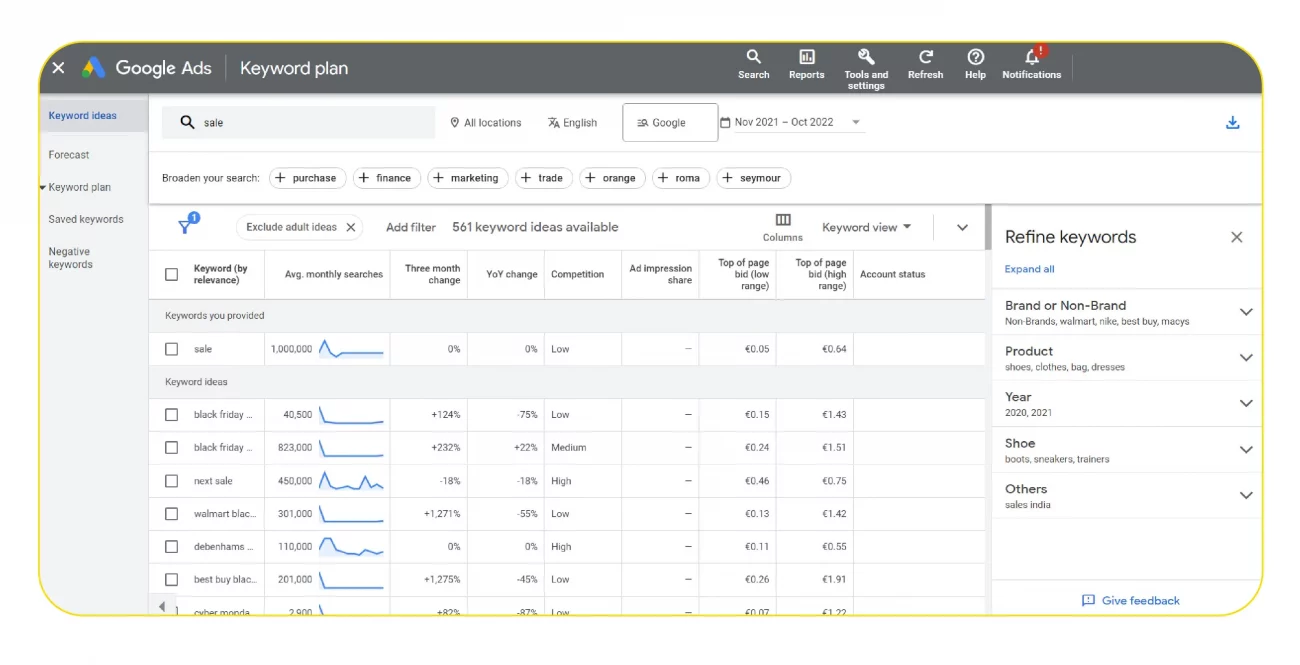Expand the Shoe refine section
1300x665 pixels.
click(x=1246, y=450)
